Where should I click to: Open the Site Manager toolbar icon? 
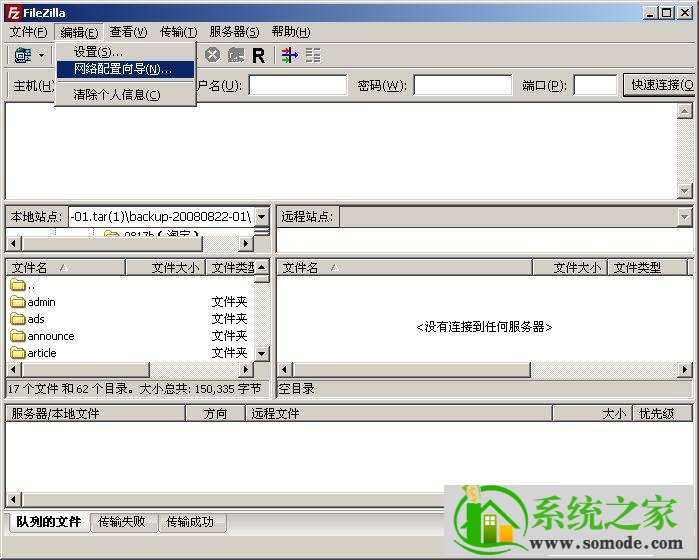click(x=23, y=55)
